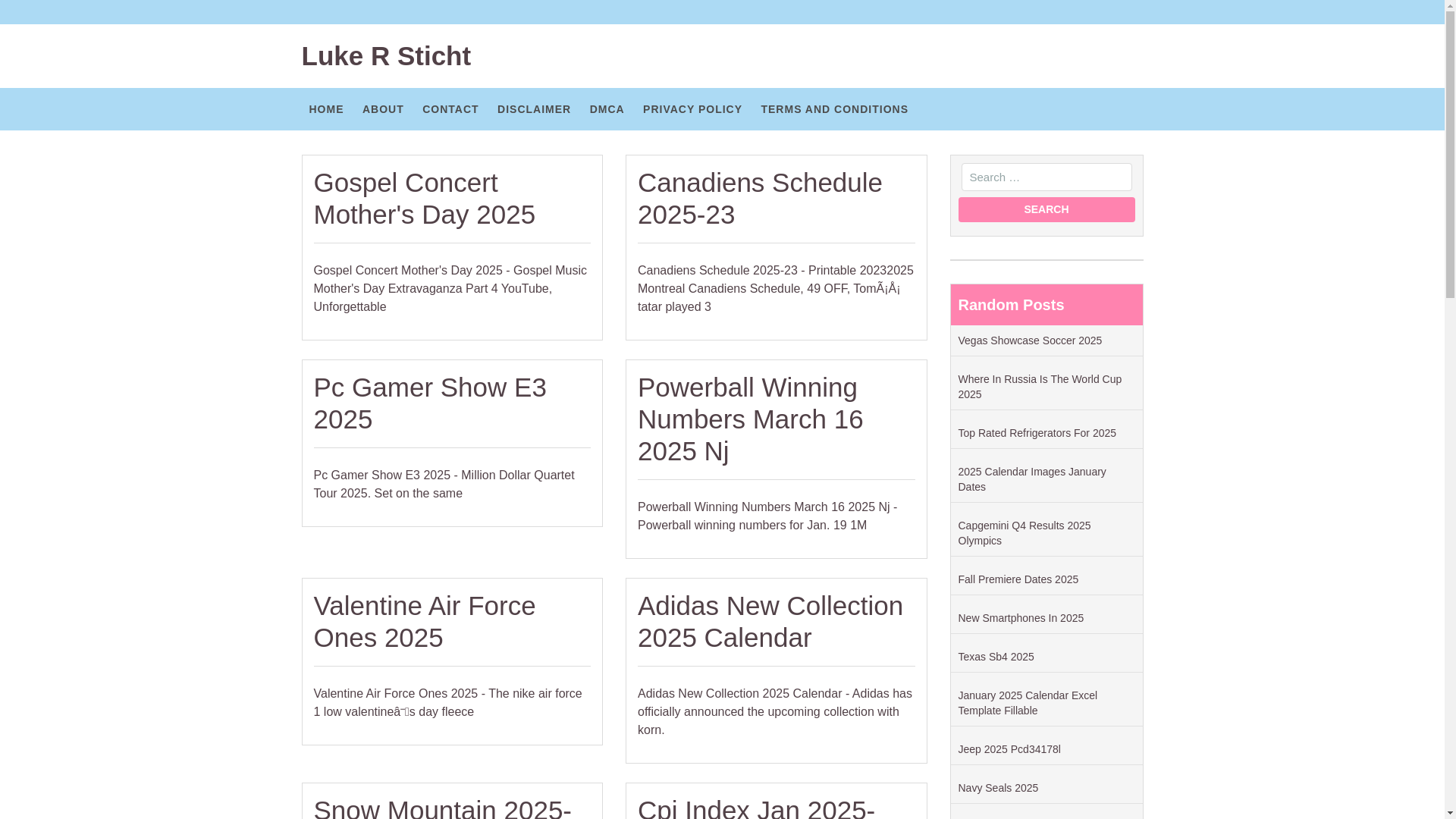This screenshot has width=1456, height=819.
Task: Open Where In Russia Is The World Cup 2025
Action: click(1039, 387)
